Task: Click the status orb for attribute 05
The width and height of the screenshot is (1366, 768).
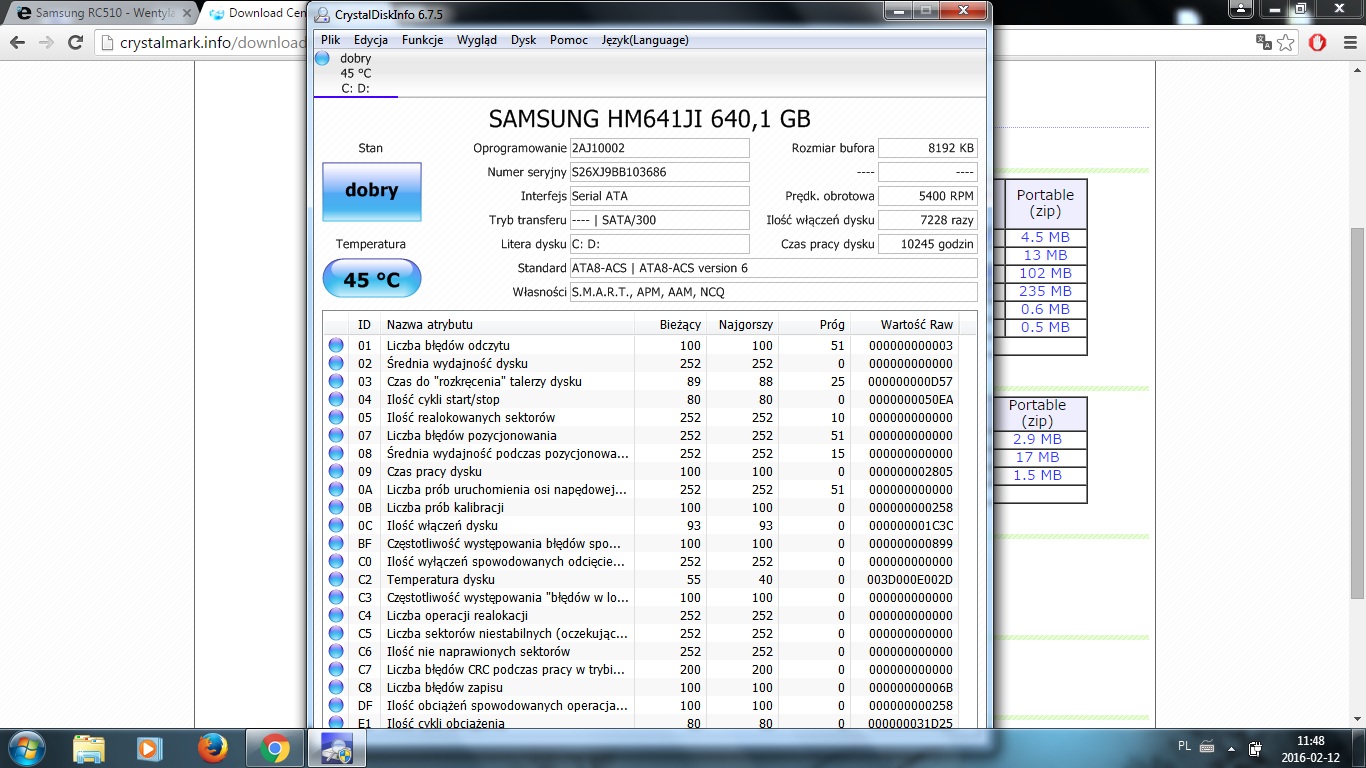Action: coord(336,417)
